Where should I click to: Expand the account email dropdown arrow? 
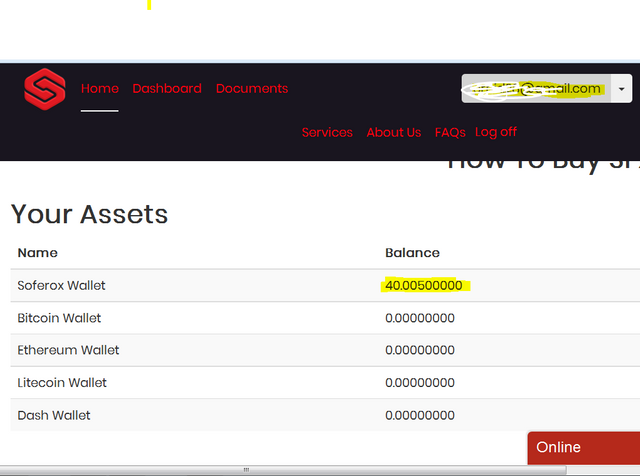click(621, 89)
